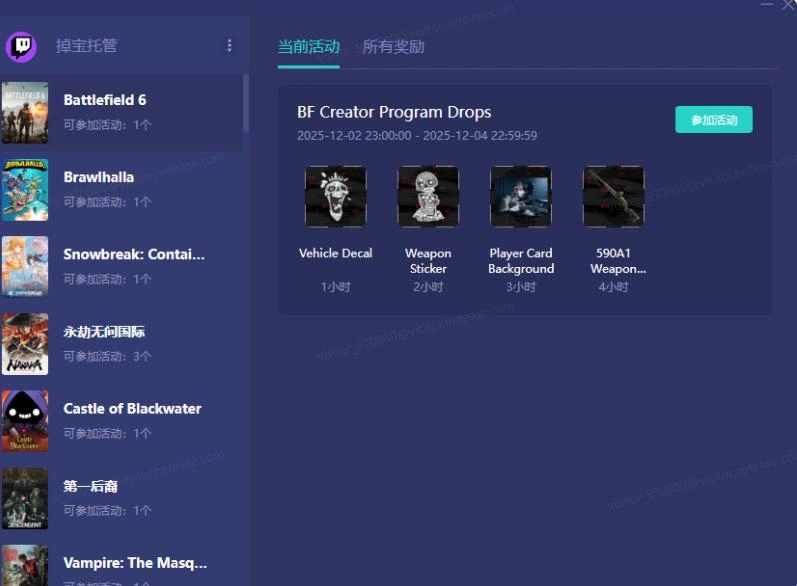The height and width of the screenshot is (586, 797).
Task: Click the 590A1 Weapon reward image
Action: pos(613,196)
